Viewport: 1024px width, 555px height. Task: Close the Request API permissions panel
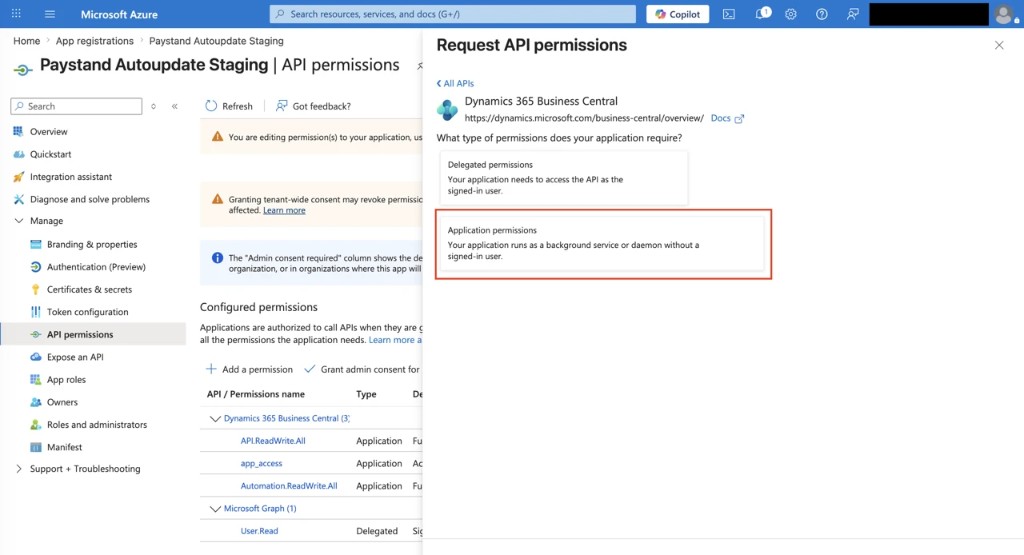(x=999, y=45)
